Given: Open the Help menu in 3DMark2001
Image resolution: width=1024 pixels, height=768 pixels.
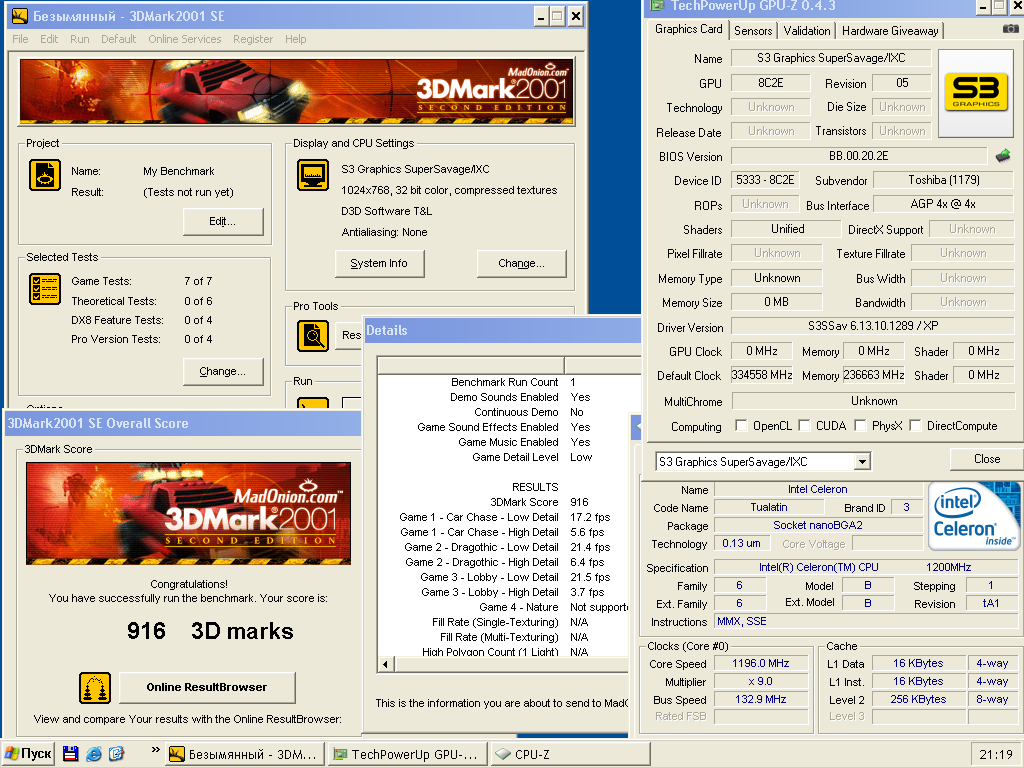Looking at the screenshot, I should click(295, 39).
